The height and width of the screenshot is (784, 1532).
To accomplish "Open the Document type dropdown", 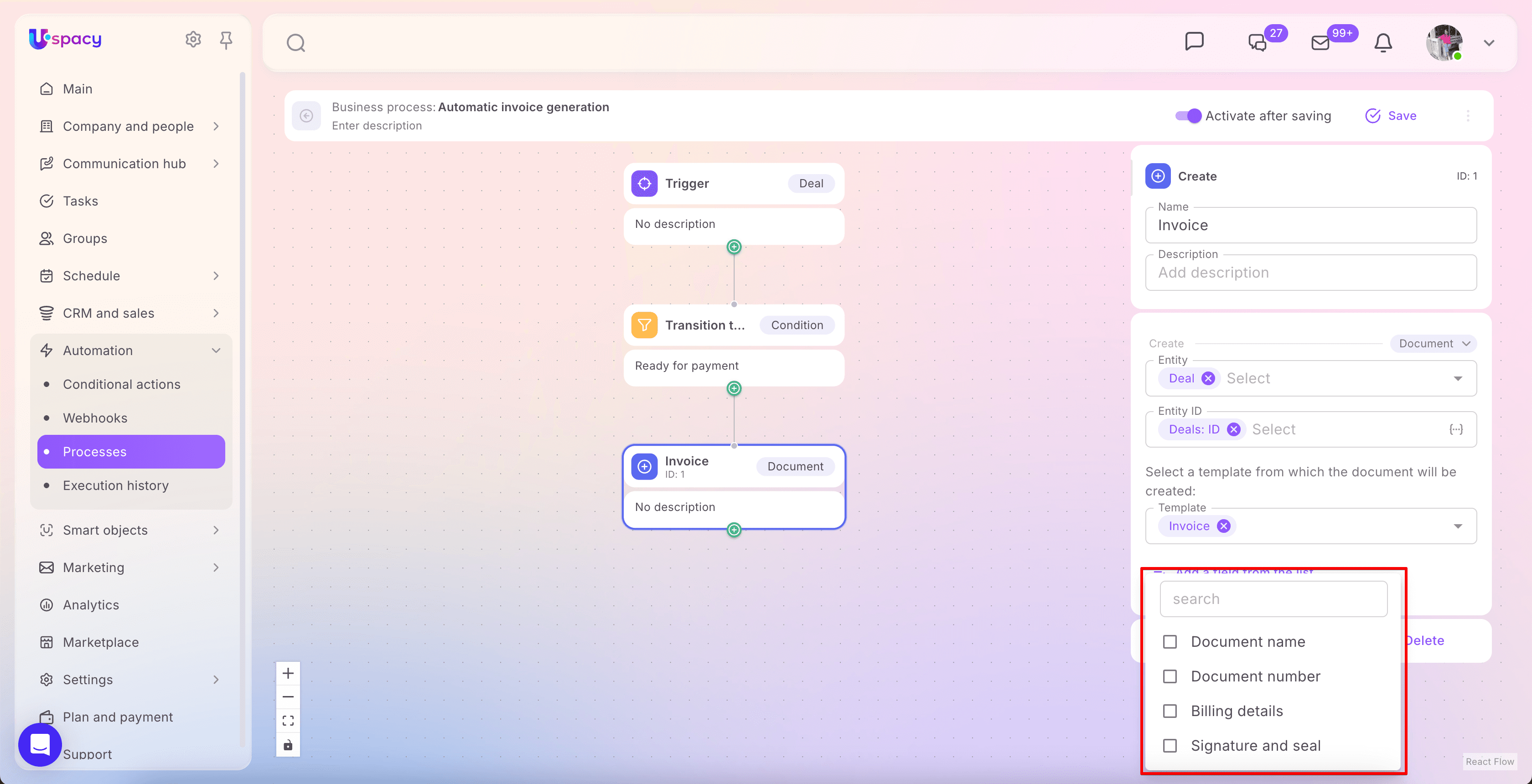I will (1433, 344).
